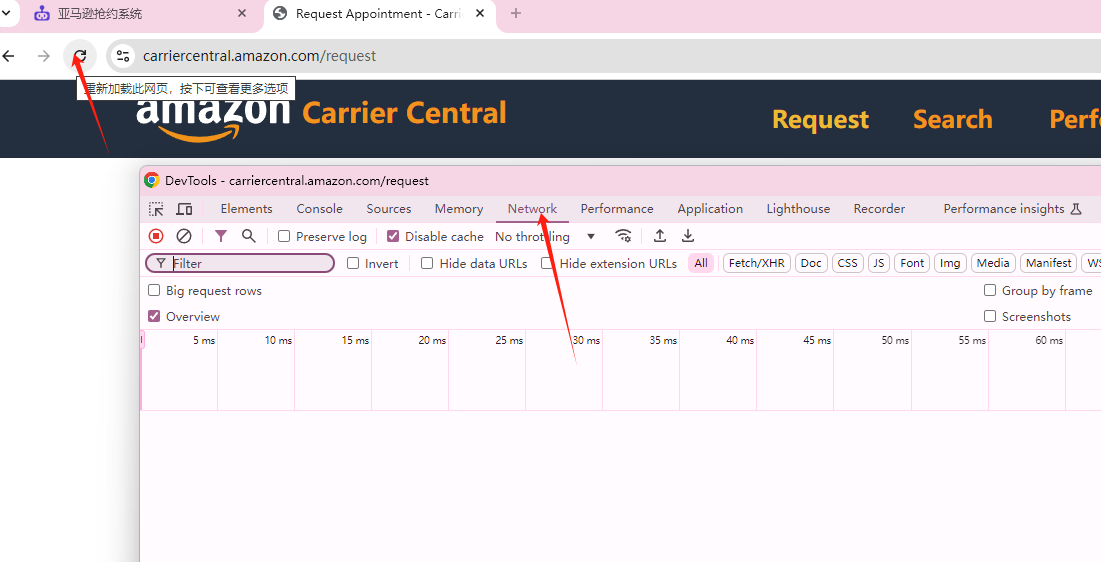Filter by Doc requests
Screen dimensions: 1101x562
811,263
